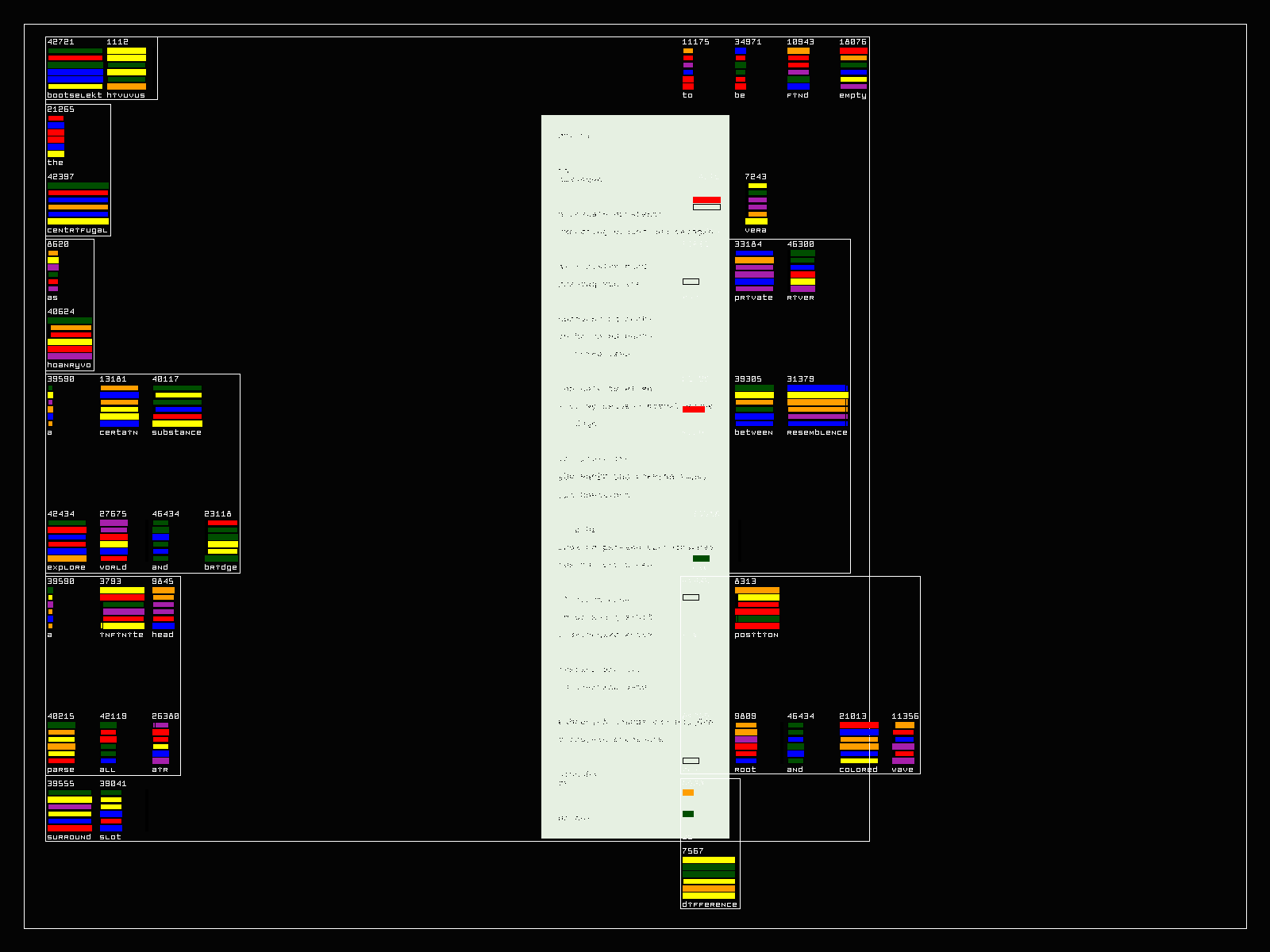Select the glyph above 'difference'
The height and width of the screenshot is (952, 1270).
tap(709, 877)
